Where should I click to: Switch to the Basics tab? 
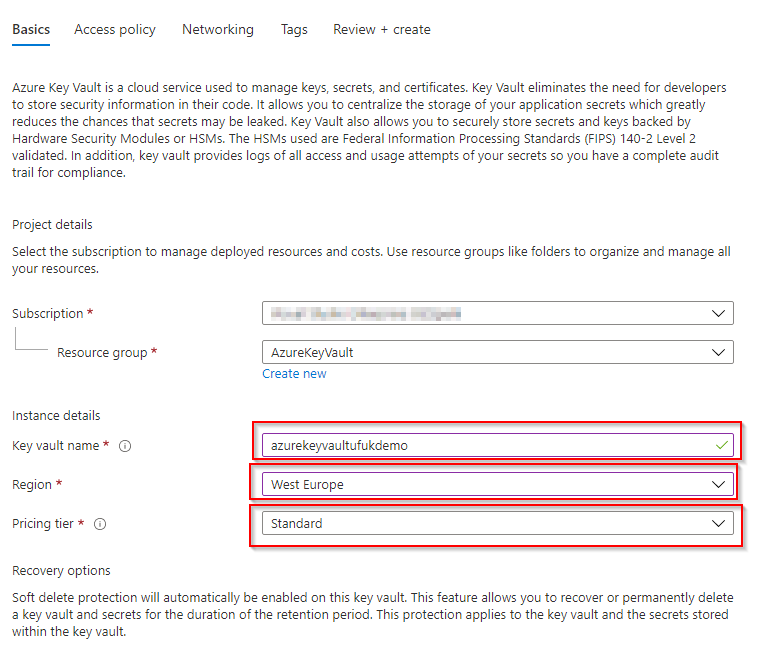tap(31, 29)
